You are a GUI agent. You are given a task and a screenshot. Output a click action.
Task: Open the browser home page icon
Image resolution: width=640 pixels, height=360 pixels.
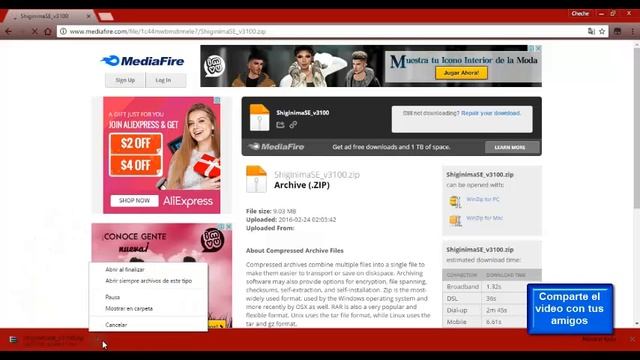[x=48, y=31]
